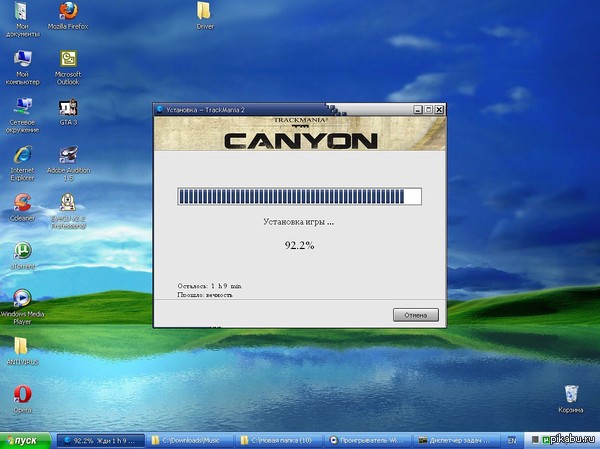Open My Computer desktop icon
Screen dimensions: 600x449
[x=22, y=67]
